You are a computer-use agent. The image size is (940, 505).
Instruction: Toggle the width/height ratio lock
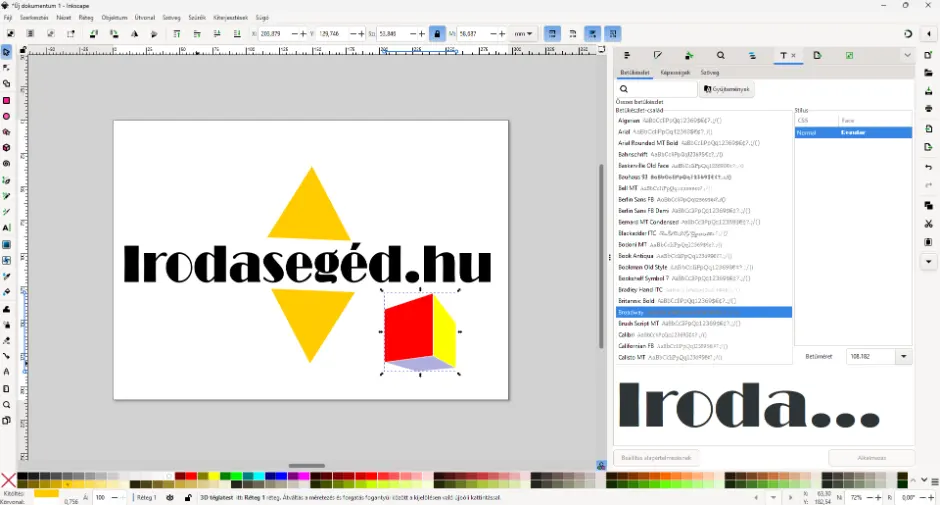point(436,34)
